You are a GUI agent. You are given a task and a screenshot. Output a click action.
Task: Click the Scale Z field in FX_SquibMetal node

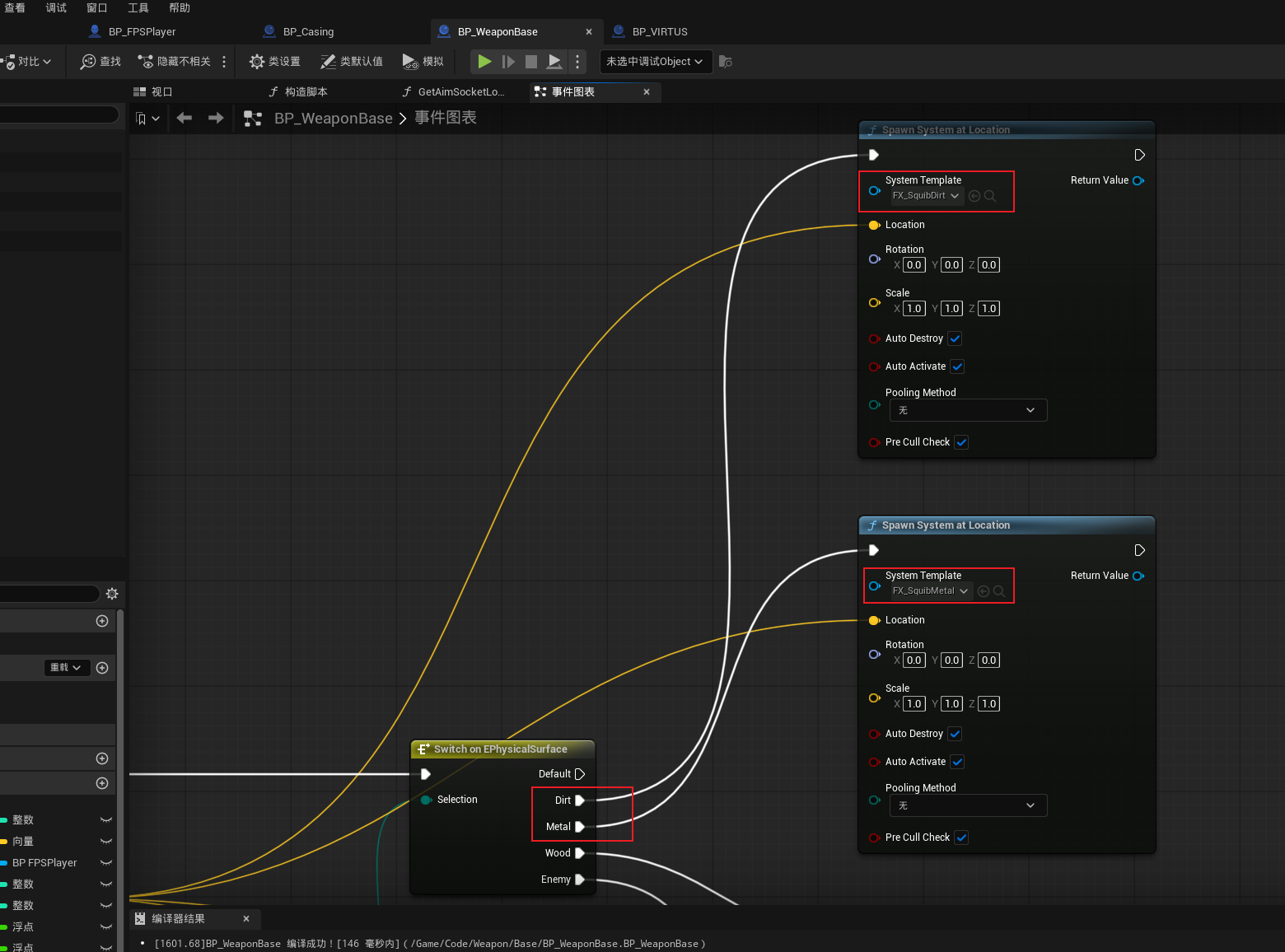pos(989,704)
